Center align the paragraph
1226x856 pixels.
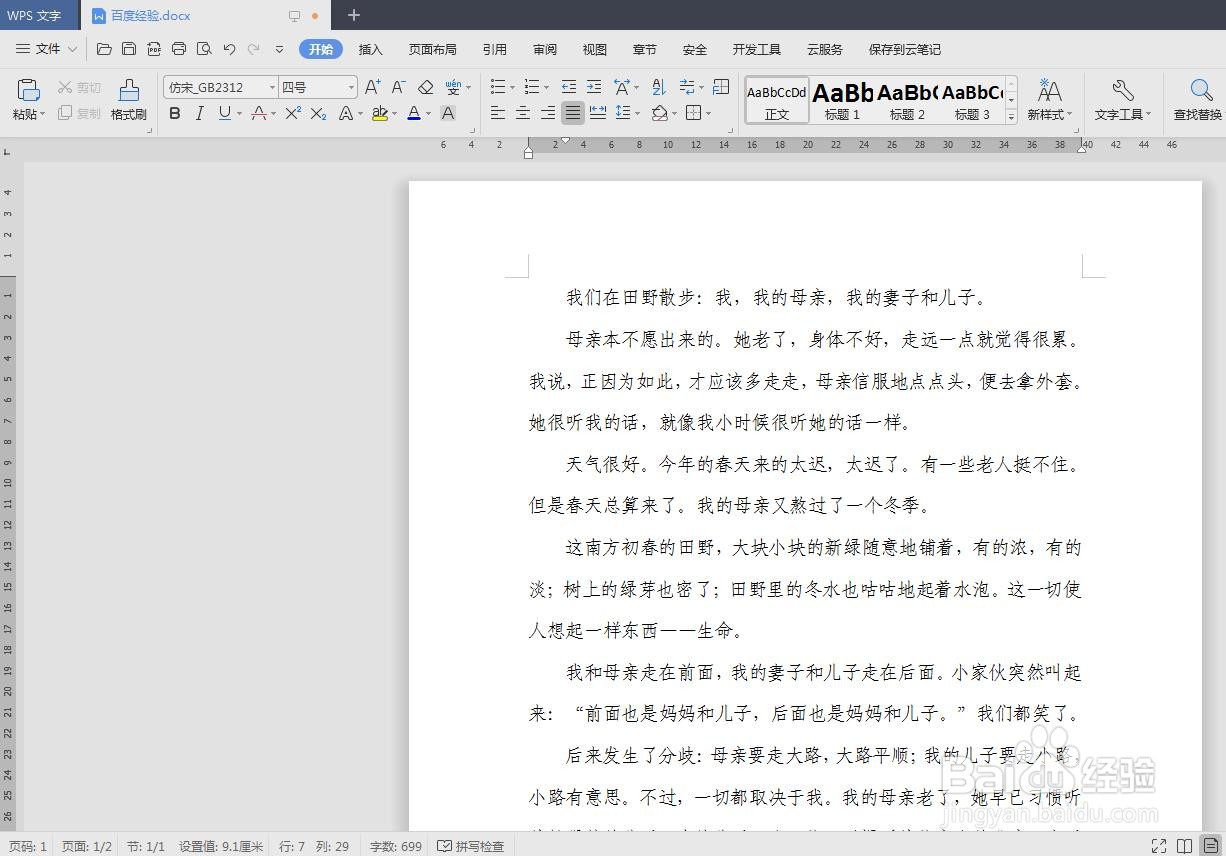click(522, 114)
